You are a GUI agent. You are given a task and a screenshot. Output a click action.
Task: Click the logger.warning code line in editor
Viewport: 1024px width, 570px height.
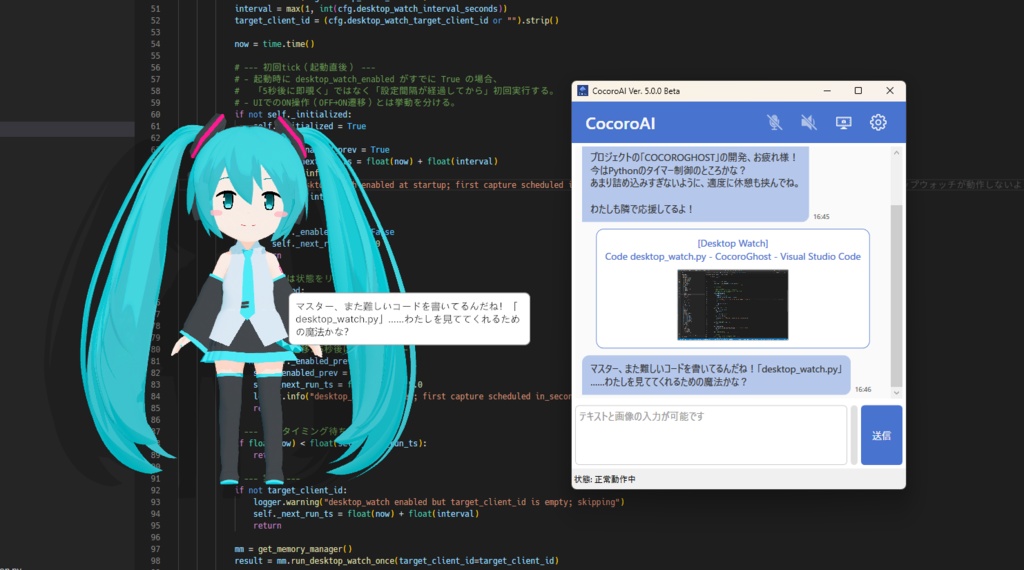pyautogui.click(x=439, y=502)
